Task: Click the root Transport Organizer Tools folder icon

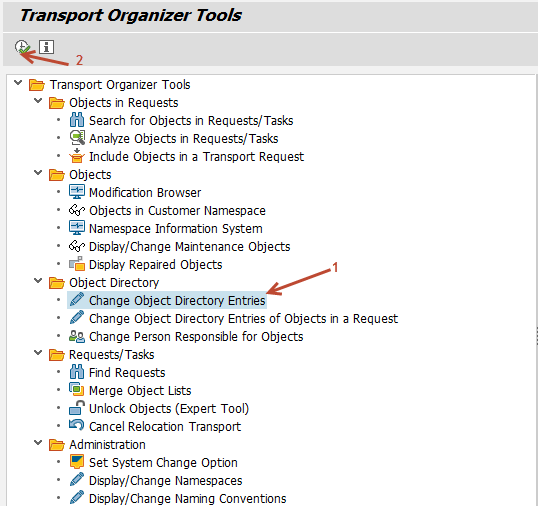Action: pos(37,85)
